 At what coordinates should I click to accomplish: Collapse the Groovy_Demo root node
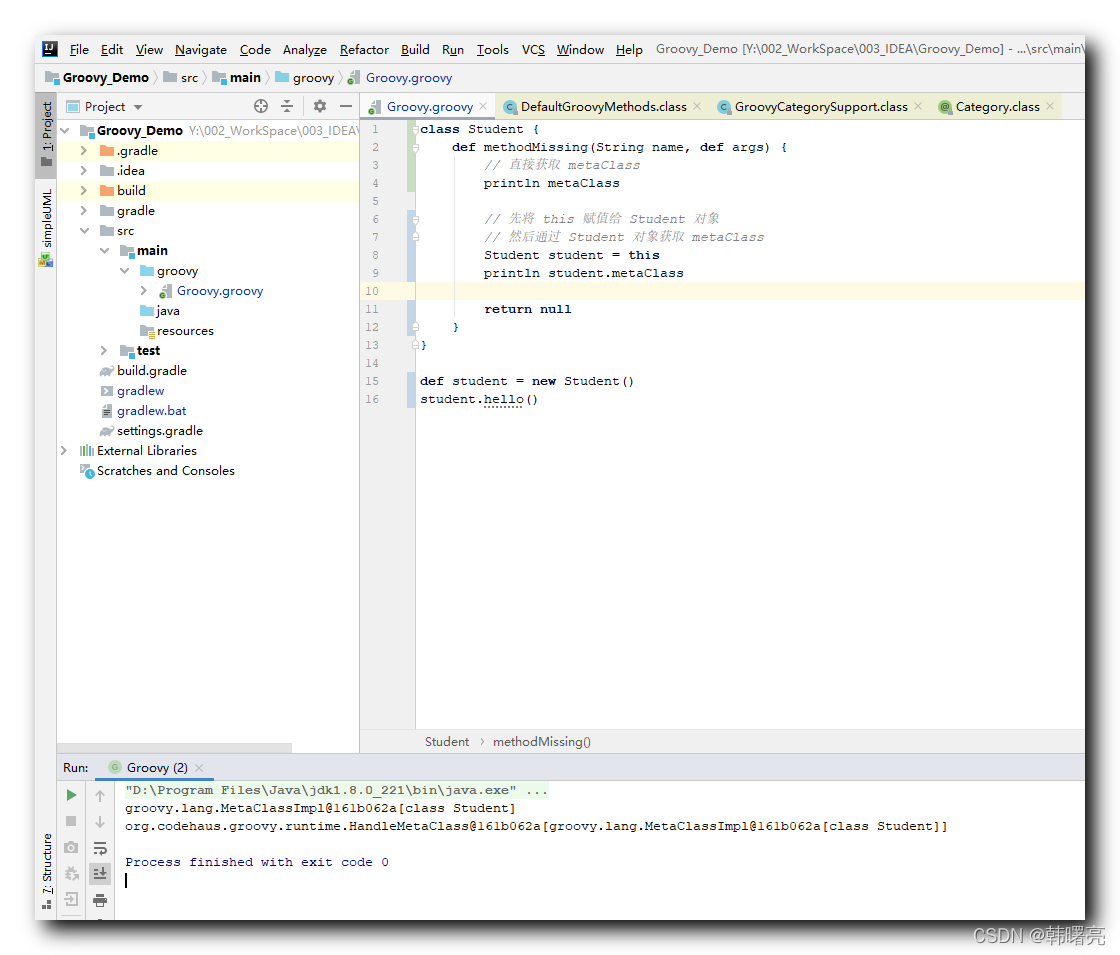point(65,131)
